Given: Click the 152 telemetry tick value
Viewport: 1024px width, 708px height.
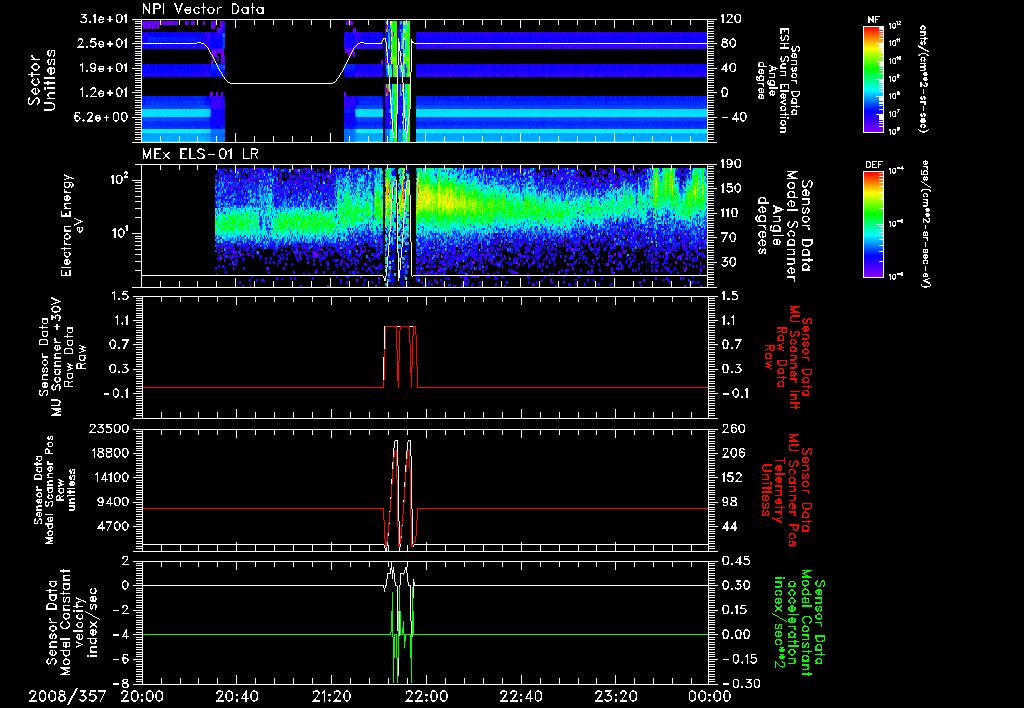Looking at the screenshot, I should [x=731, y=477].
